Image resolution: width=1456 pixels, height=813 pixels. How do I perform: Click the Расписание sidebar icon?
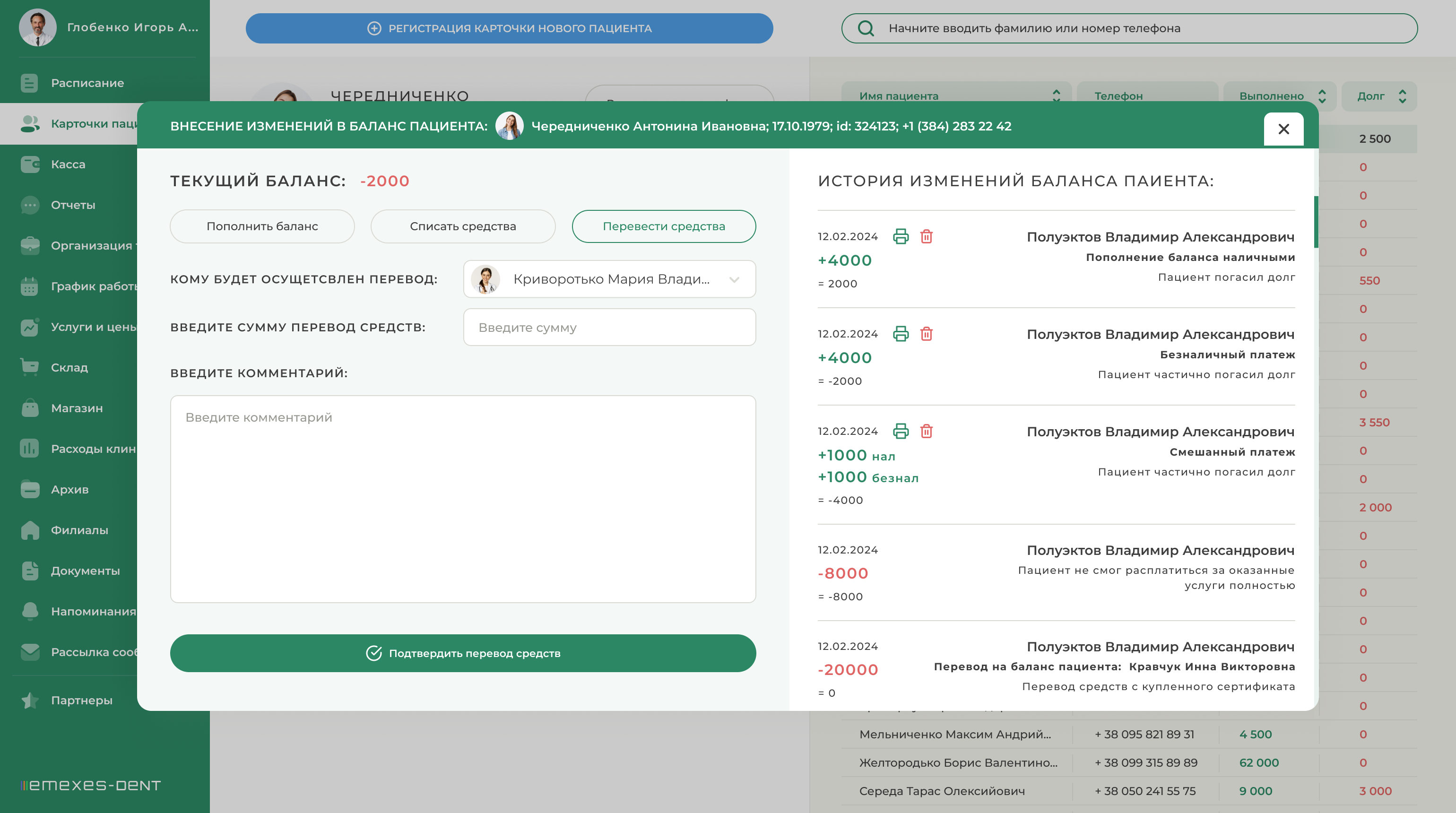tap(29, 83)
